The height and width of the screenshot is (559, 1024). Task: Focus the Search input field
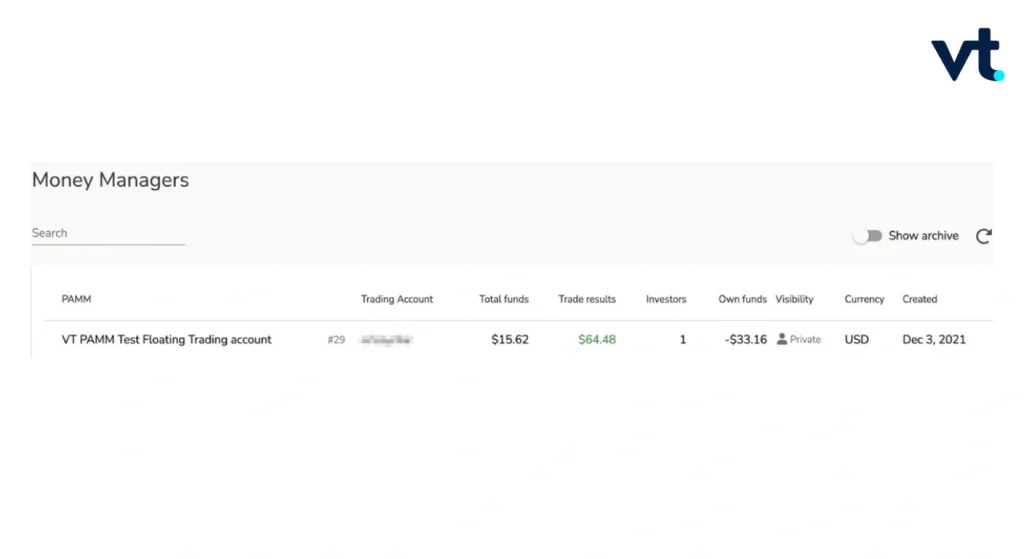pos(108,233)
